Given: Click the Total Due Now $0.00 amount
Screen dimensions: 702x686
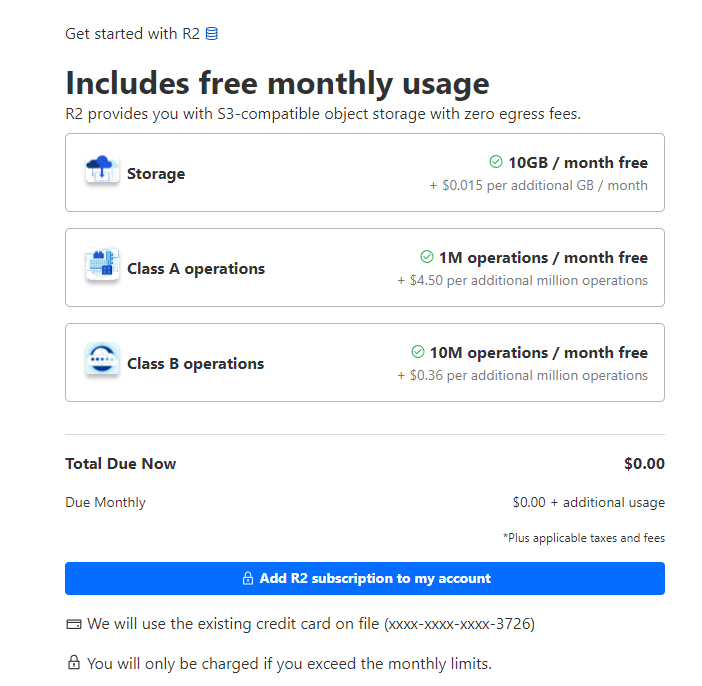Looking at the screenshot, I should [644, 464].
